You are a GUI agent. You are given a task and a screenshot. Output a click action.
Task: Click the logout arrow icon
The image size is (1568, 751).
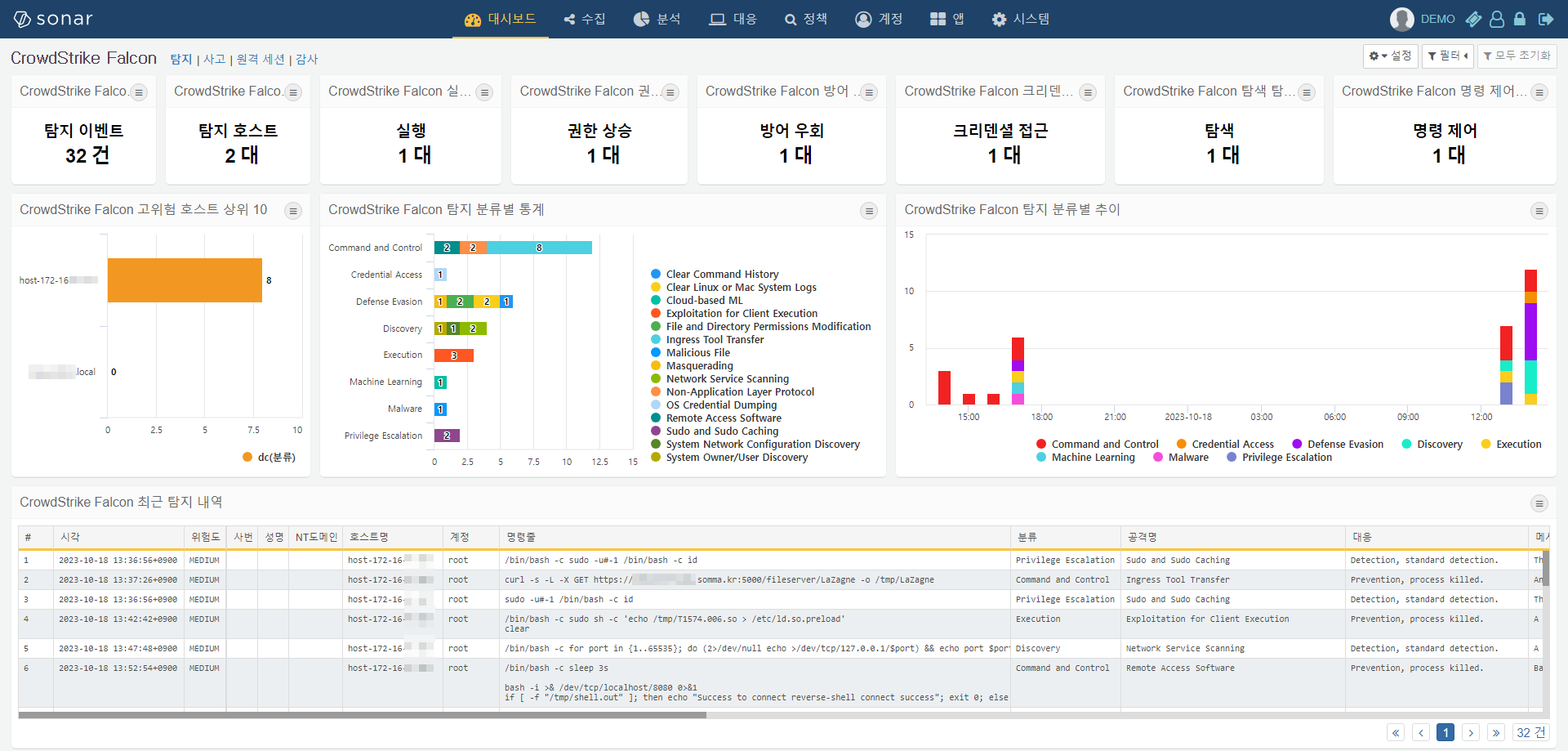pyautogui.click(x=1546, y=19)
